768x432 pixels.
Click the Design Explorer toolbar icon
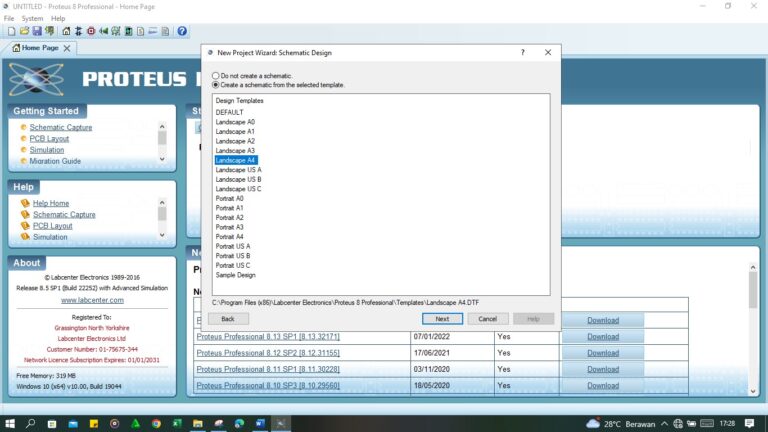[128, 31]
